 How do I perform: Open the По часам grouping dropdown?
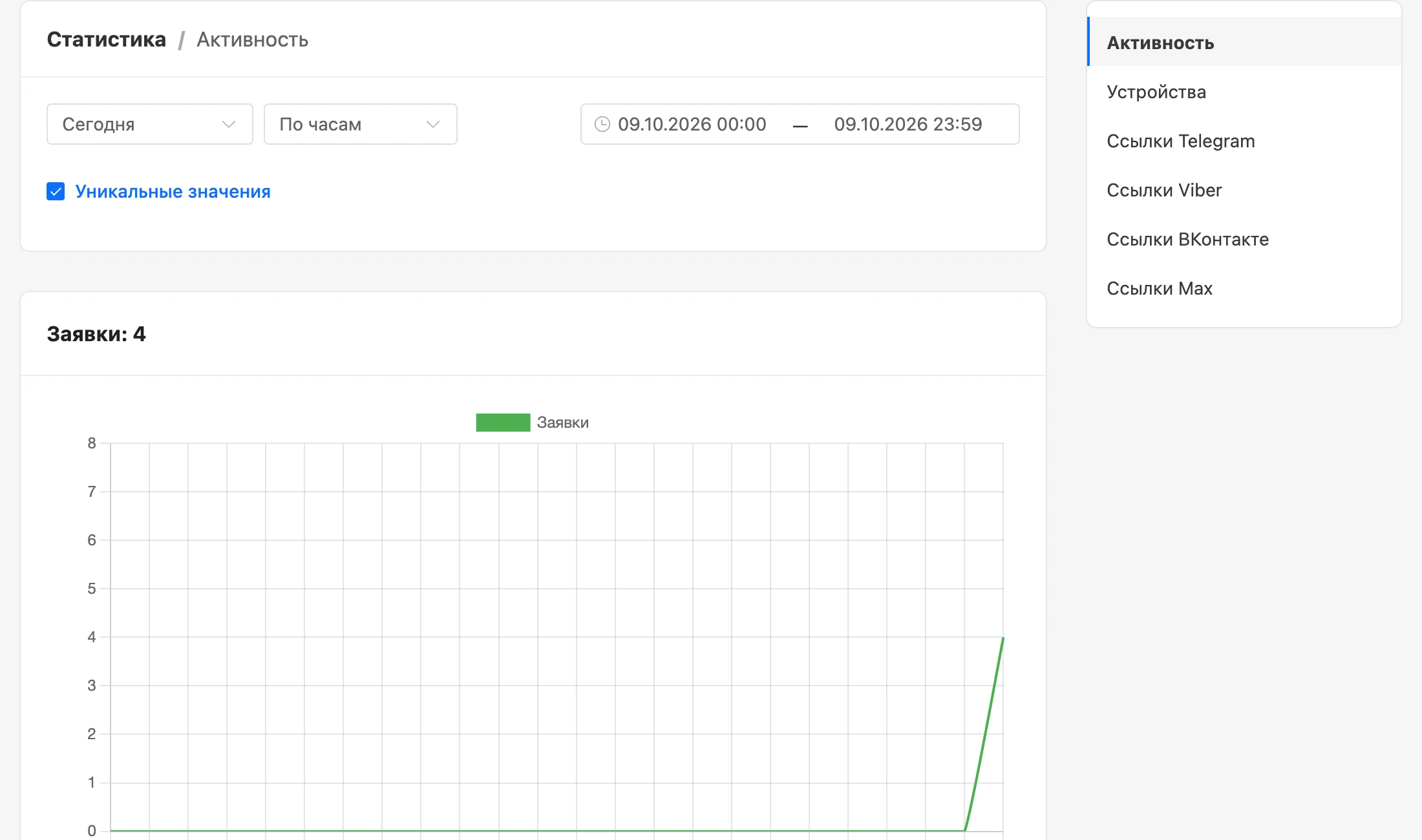coord(361,124)
